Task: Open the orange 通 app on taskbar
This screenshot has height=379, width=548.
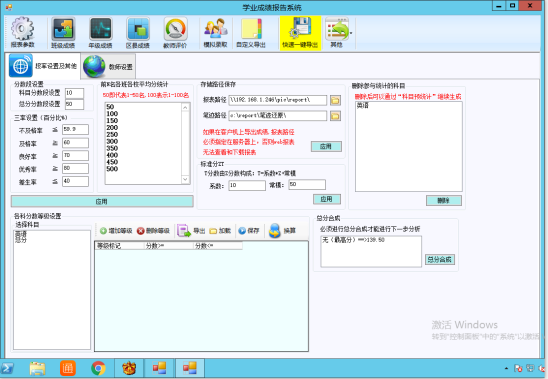Action: (68, 369)
